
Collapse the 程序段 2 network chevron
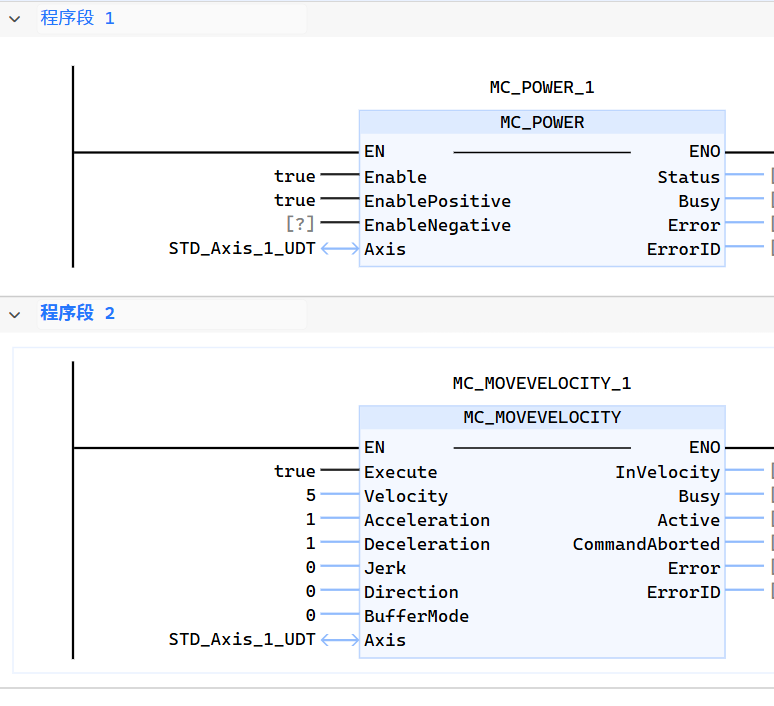pos(14,314)
